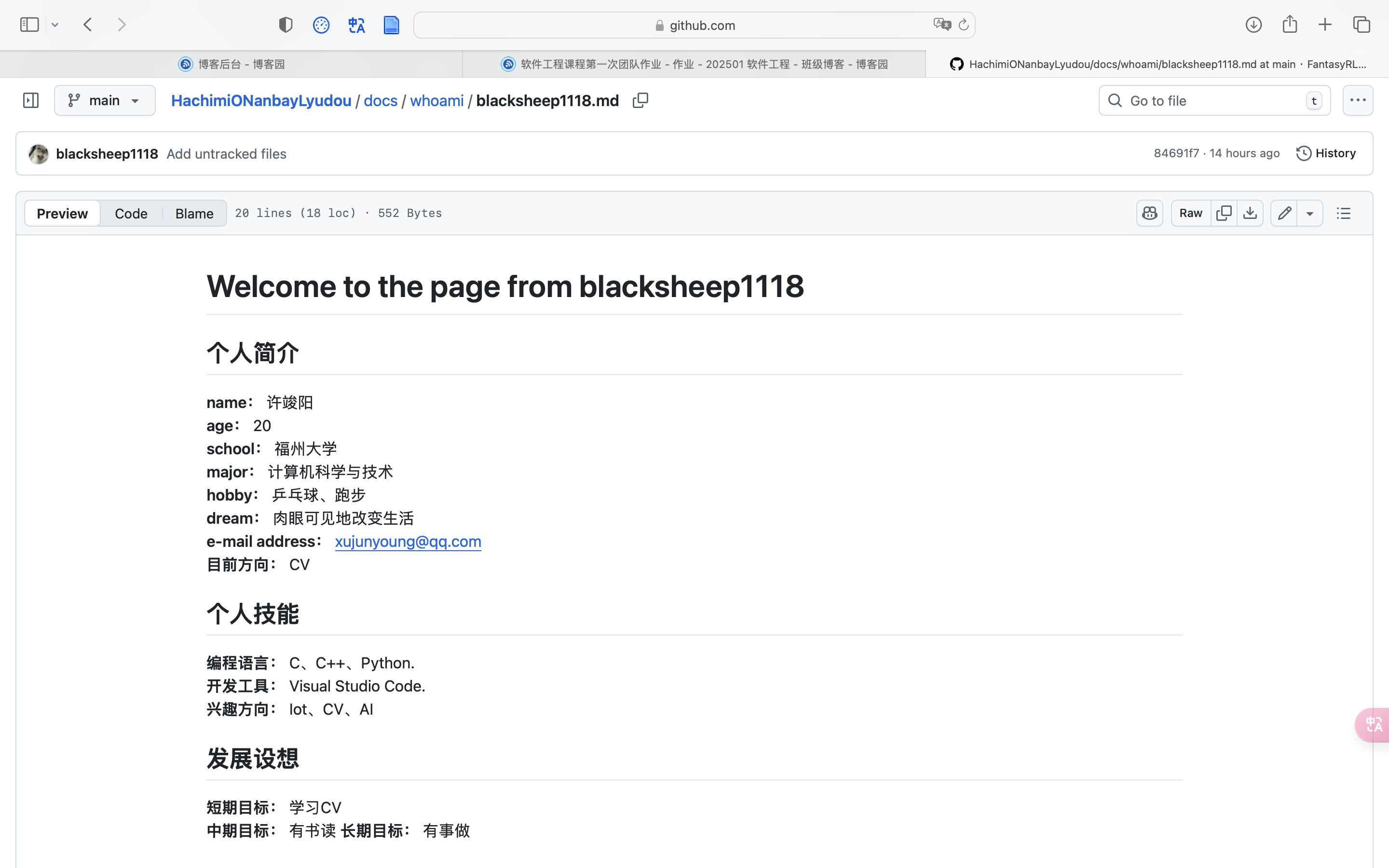Open the xujunyoung@qq.com email link
The height and width of the screenshot is (868, 1389).
pos(408,542)
